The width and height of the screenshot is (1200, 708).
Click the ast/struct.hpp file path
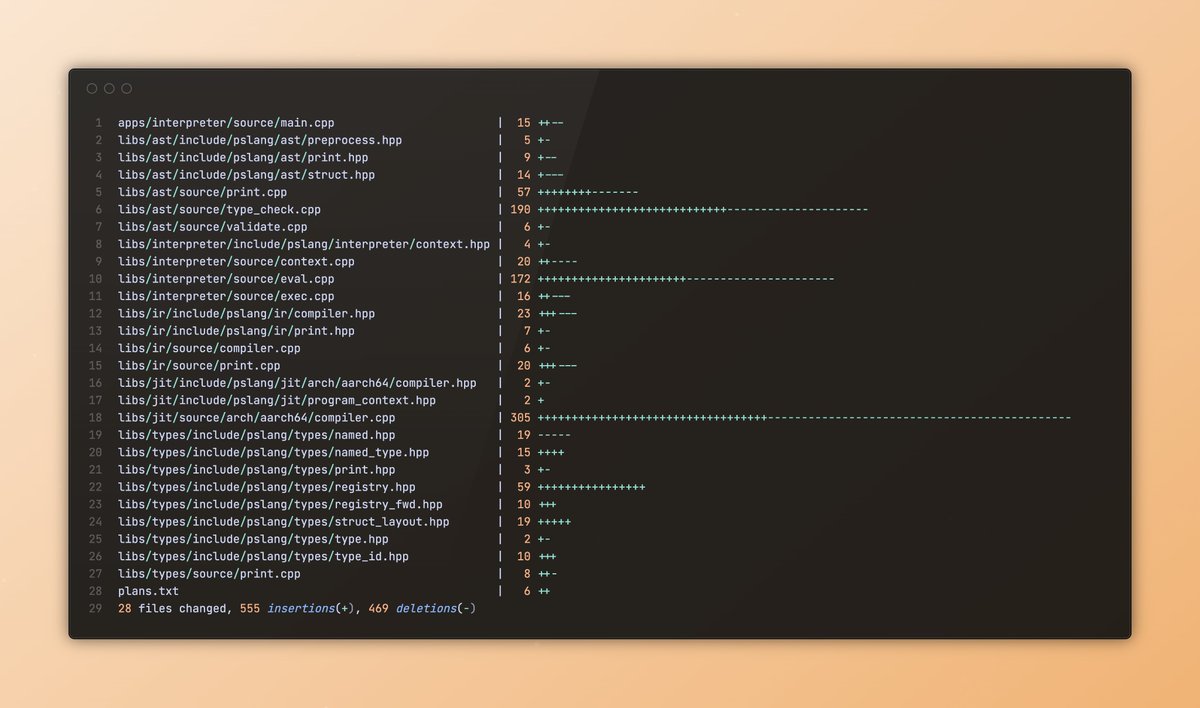tap(246, 175)
